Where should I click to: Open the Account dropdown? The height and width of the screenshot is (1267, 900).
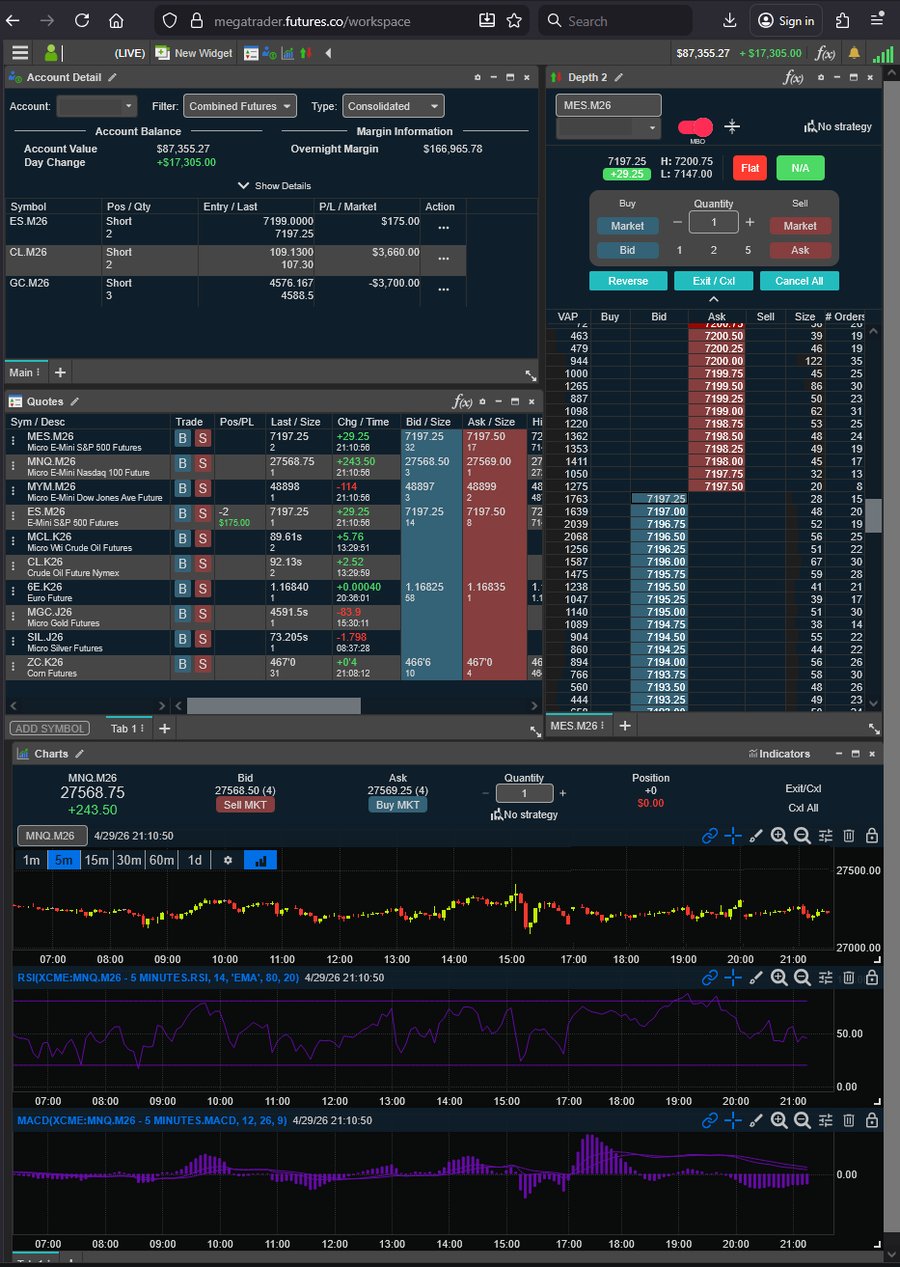click(97, 106)
